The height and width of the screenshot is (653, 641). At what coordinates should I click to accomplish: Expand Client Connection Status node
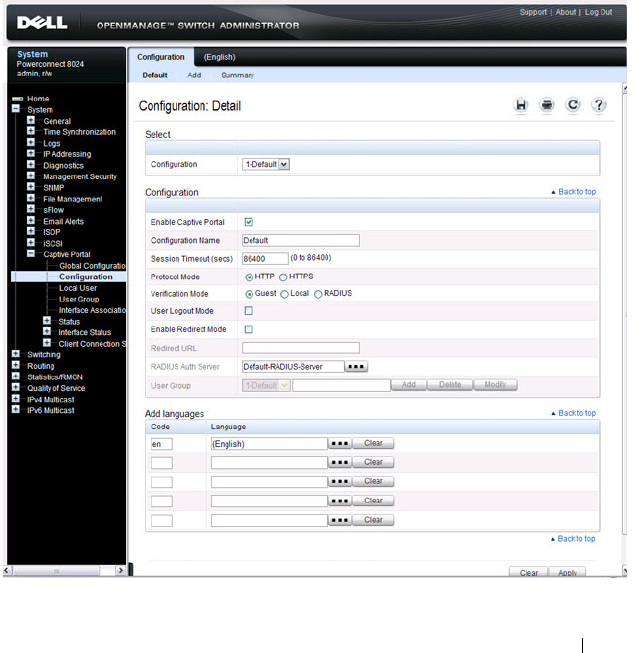(x=47, y=343)
